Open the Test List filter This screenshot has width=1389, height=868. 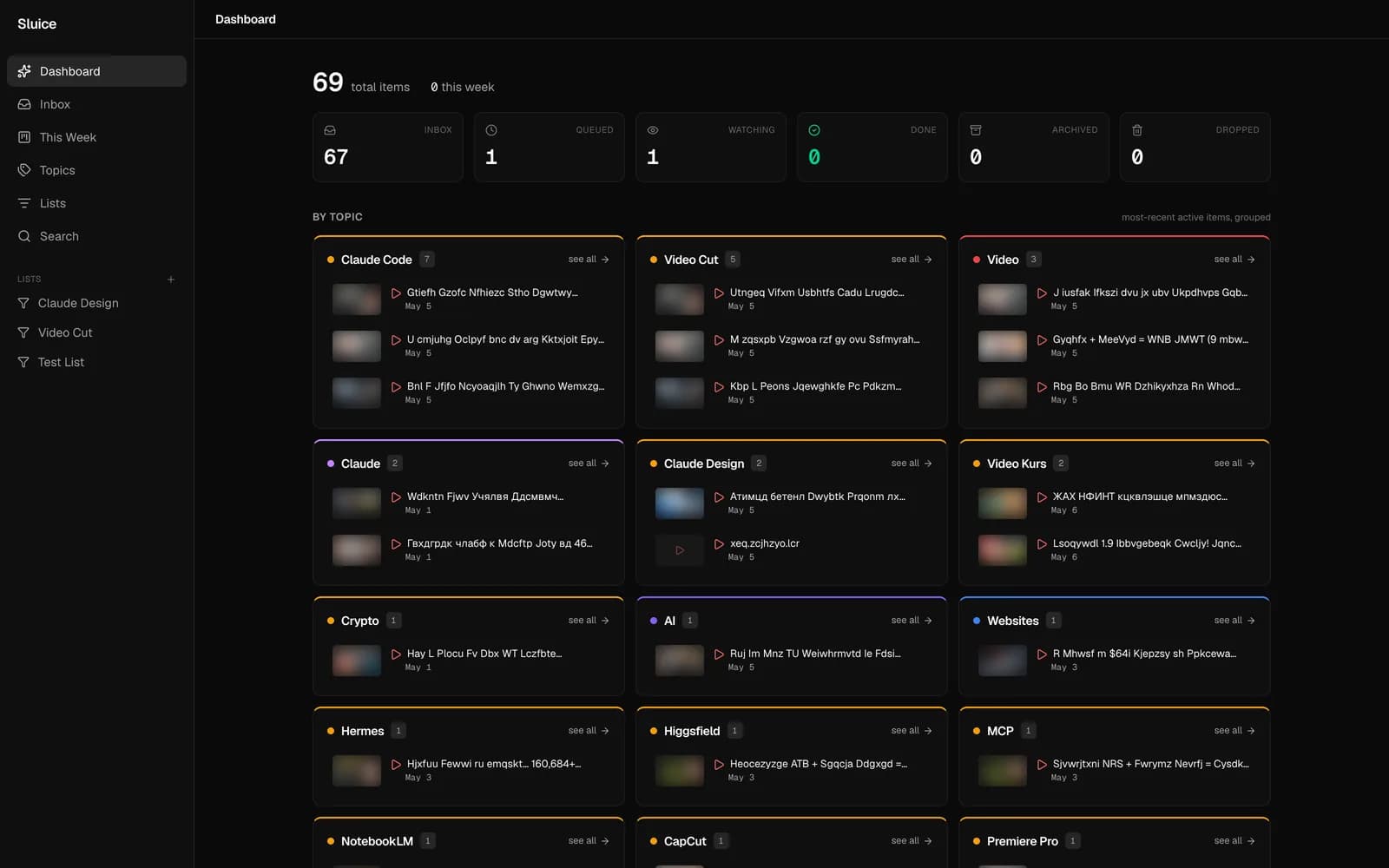pos(96,362)
